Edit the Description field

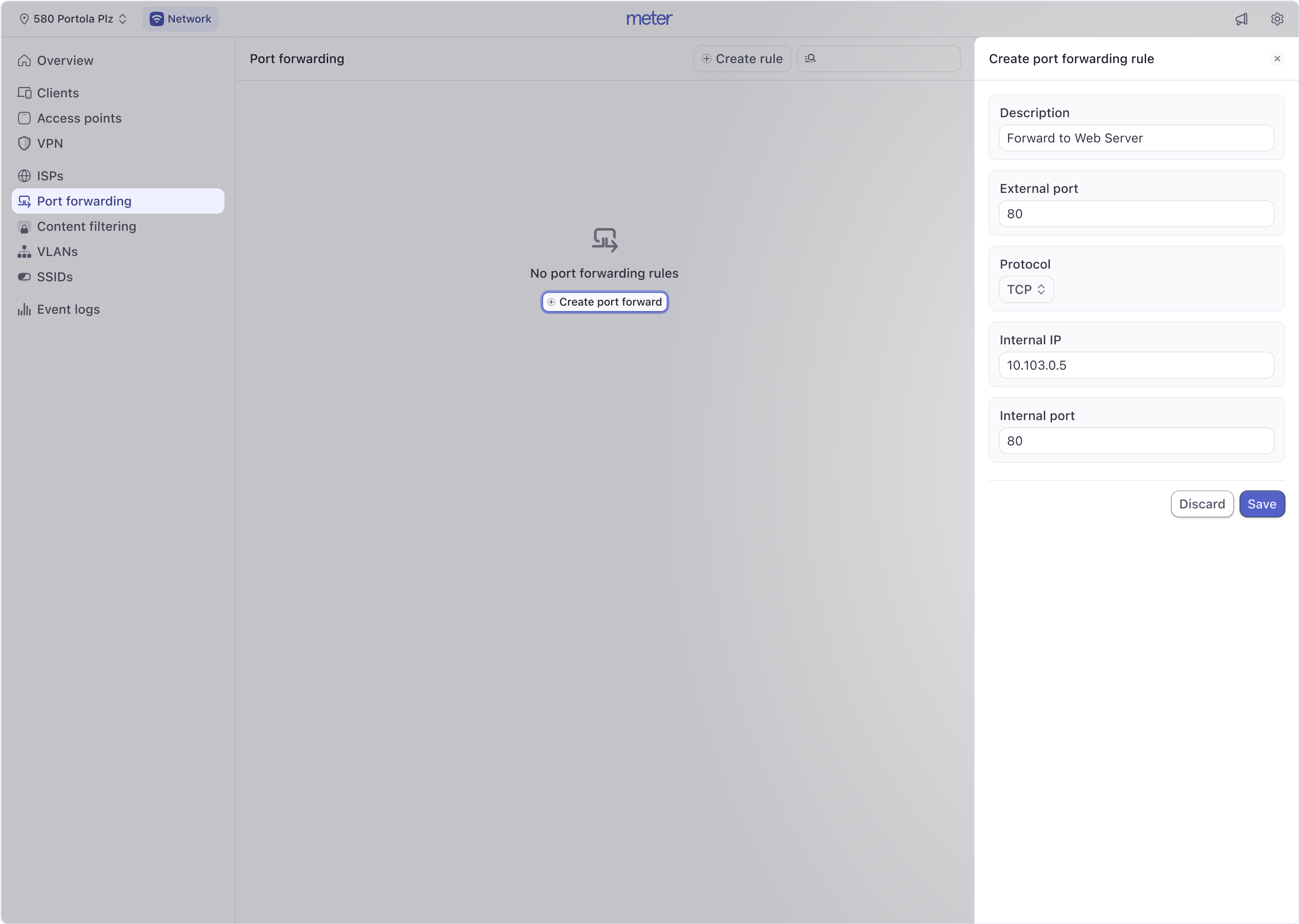(x=1136, y=138)
